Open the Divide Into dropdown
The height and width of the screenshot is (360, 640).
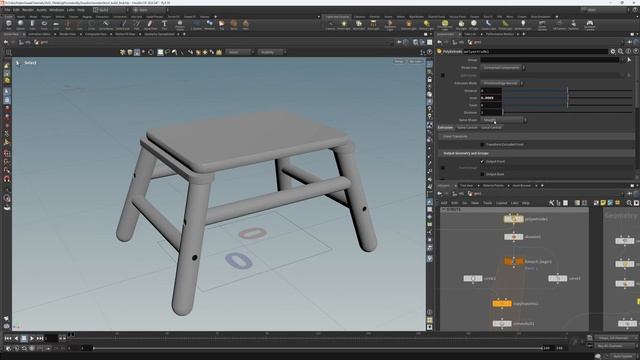point(503,68)
